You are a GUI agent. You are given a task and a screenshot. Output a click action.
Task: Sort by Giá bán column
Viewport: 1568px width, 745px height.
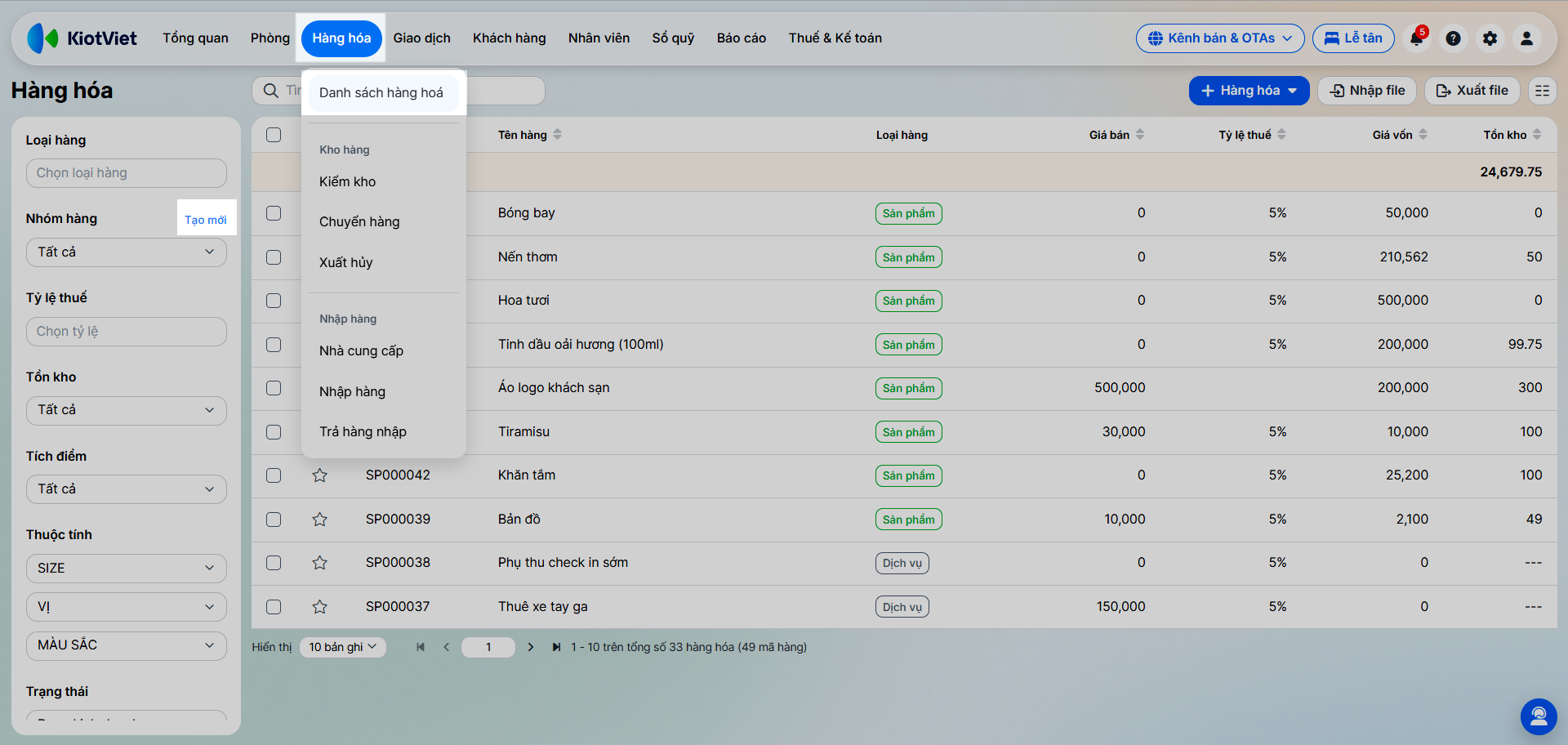click(1117, 135)
